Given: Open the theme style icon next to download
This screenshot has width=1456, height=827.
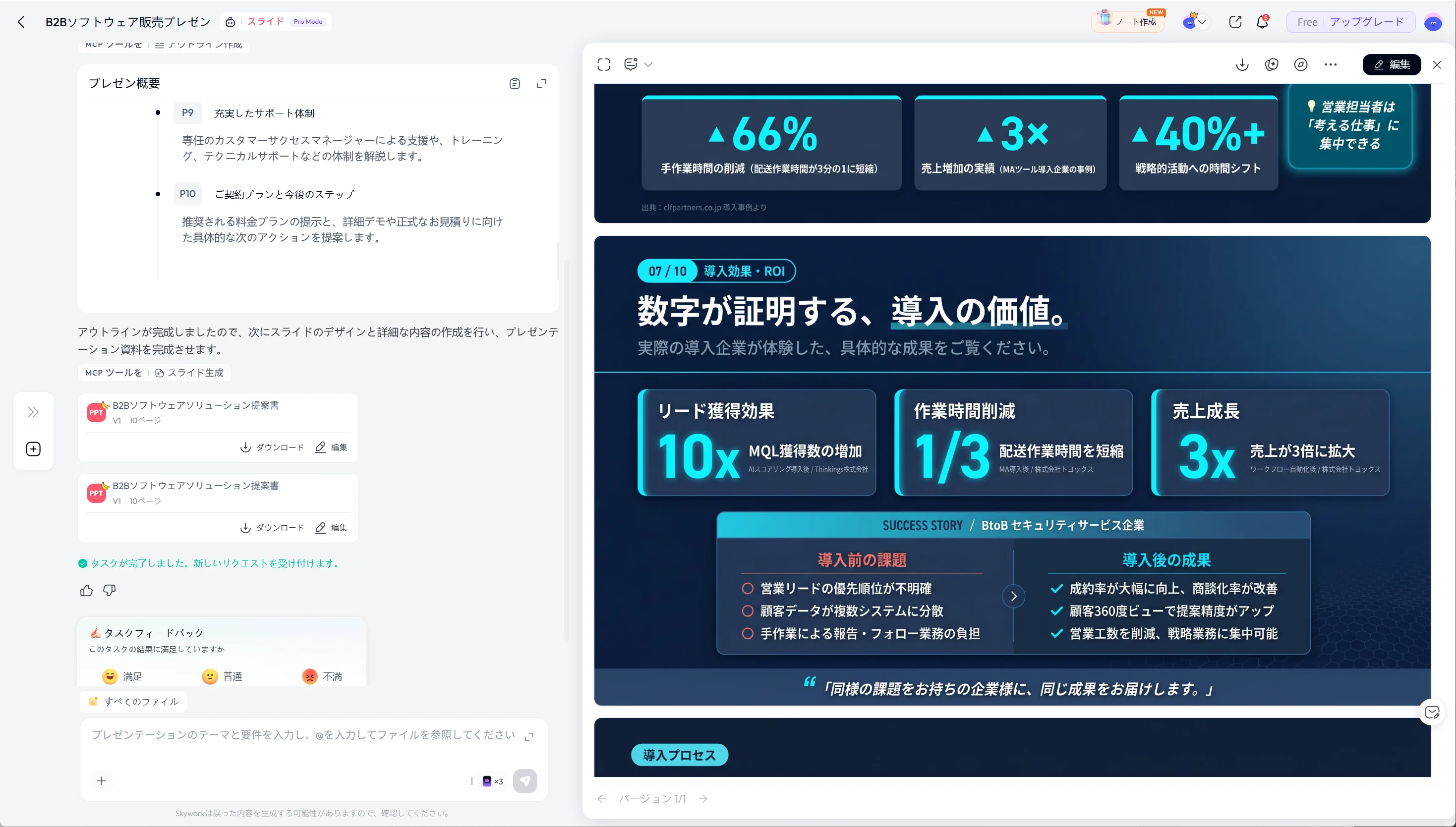Looking at the screenshot, I should tap(1272, 64).
